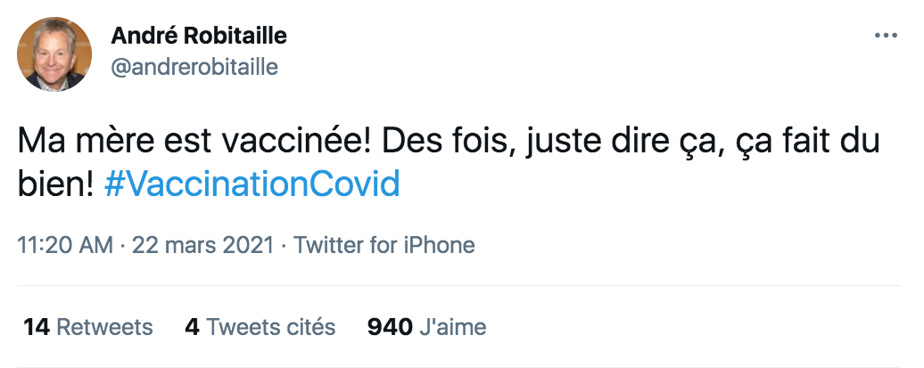
Task: Click the Tweets cités label text
Action: pyautogui.click(x=271, y=327)
